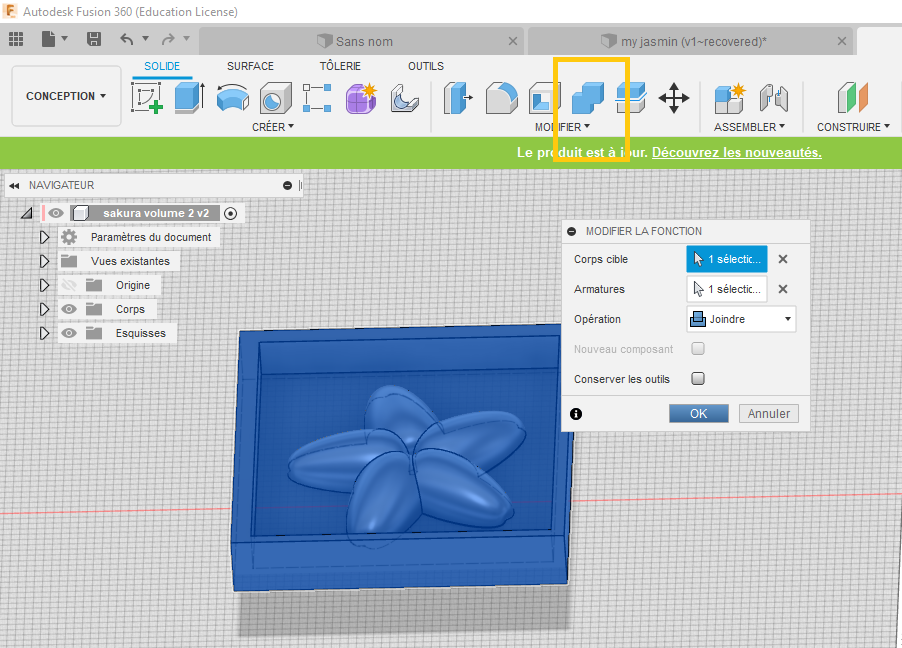The image size is (902, 648).
Task: Click the Armatures selection field
Action: click(727, 289)
